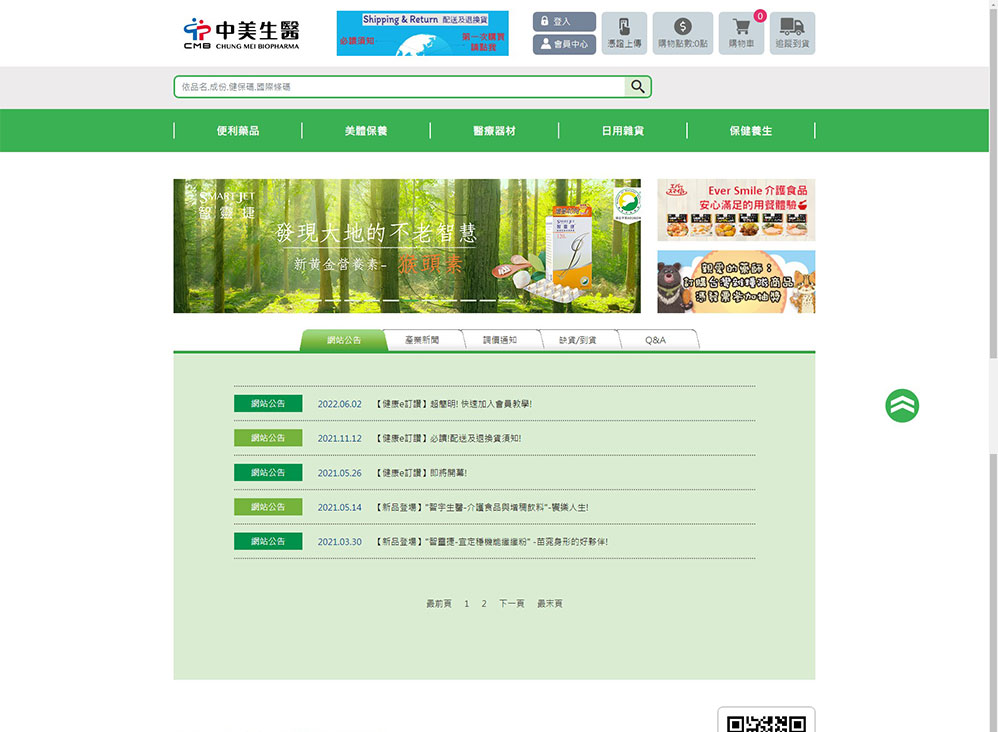The width and height of the screenshot is (998, 732).
Task: Open the 購物車 shopping cart
Action: click(x=741, y=33)
